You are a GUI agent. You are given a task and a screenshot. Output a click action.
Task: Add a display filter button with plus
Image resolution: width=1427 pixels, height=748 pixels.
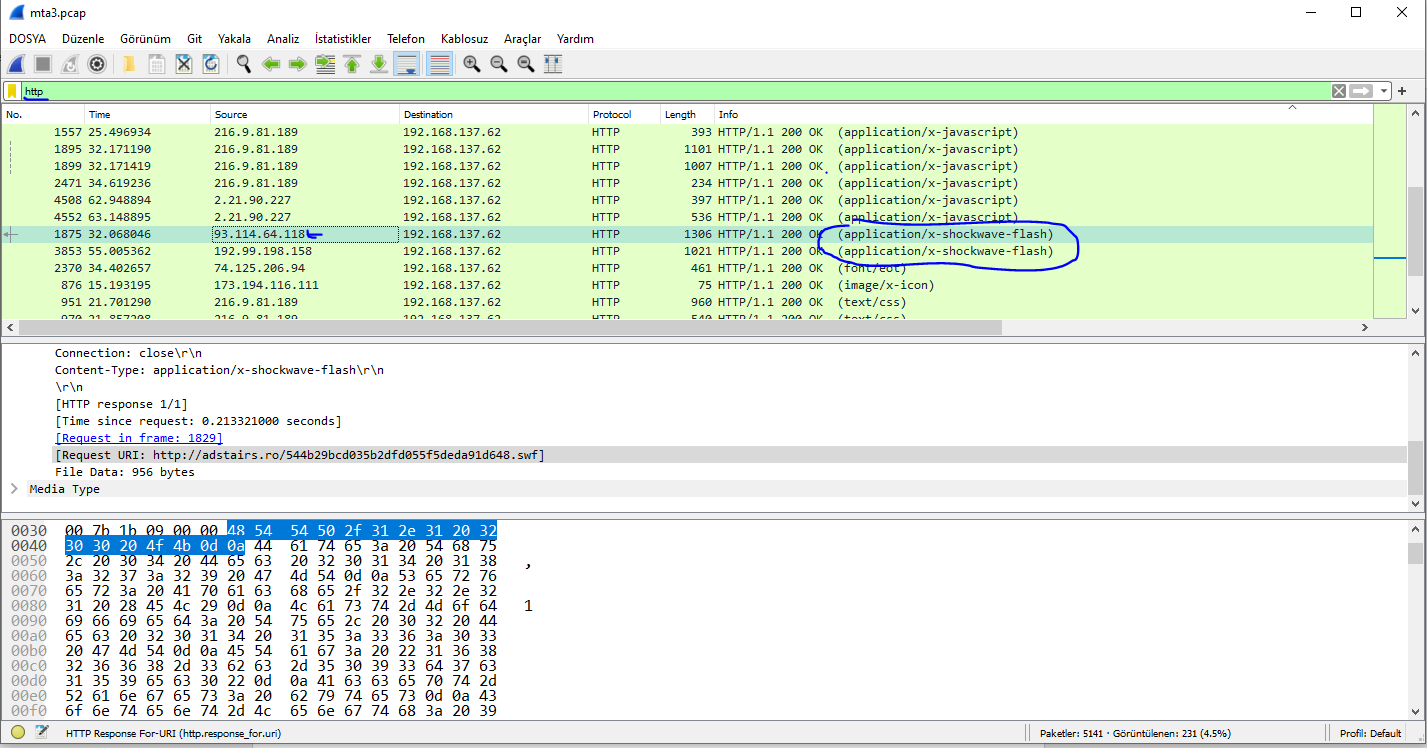coord(1402,91)
